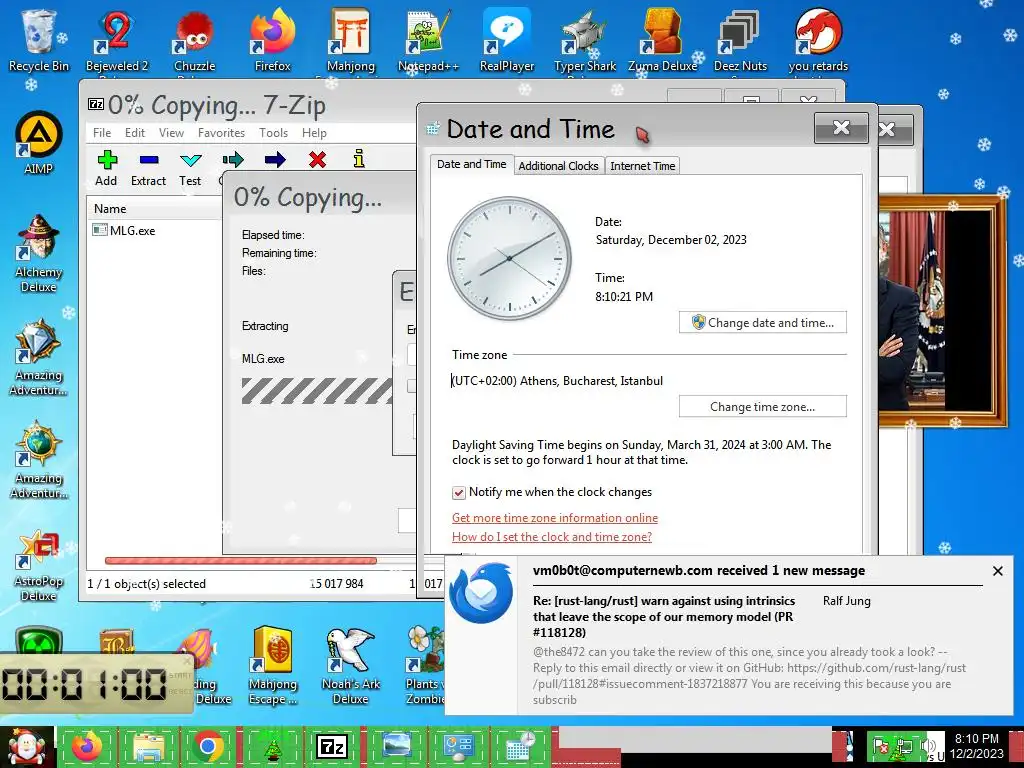Open the Recycle Bin desktop icon
The image size is (1024, 768).
(39, 40)
